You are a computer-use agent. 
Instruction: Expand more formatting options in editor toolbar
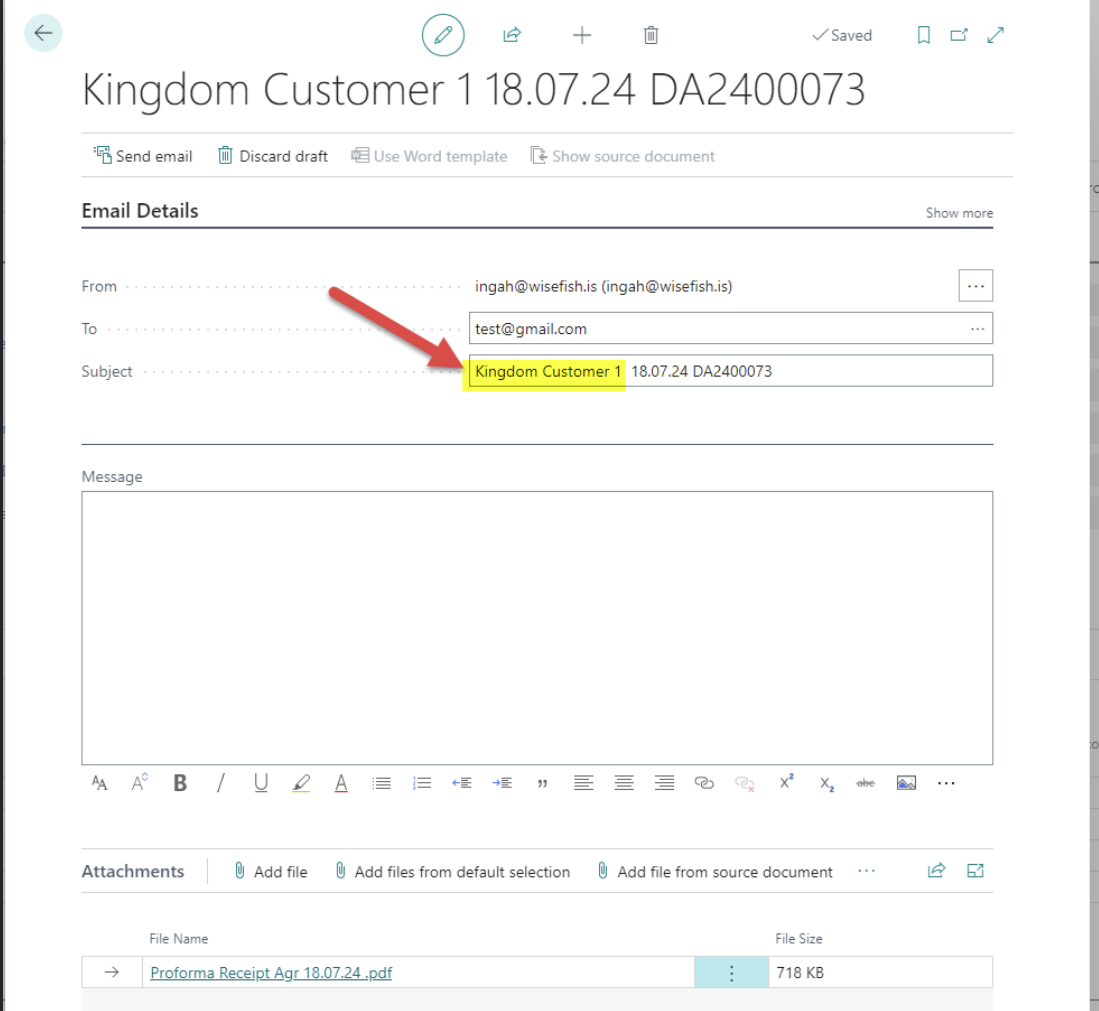[946, 783]
